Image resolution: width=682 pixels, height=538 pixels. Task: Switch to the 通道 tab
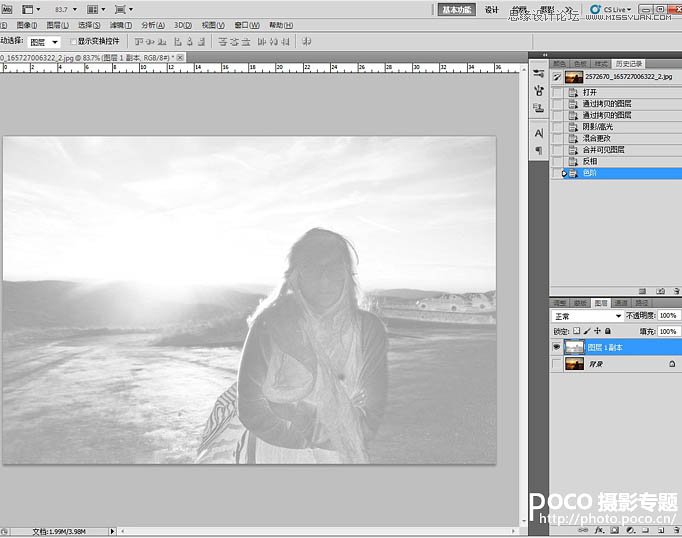(x=621, y=302)
